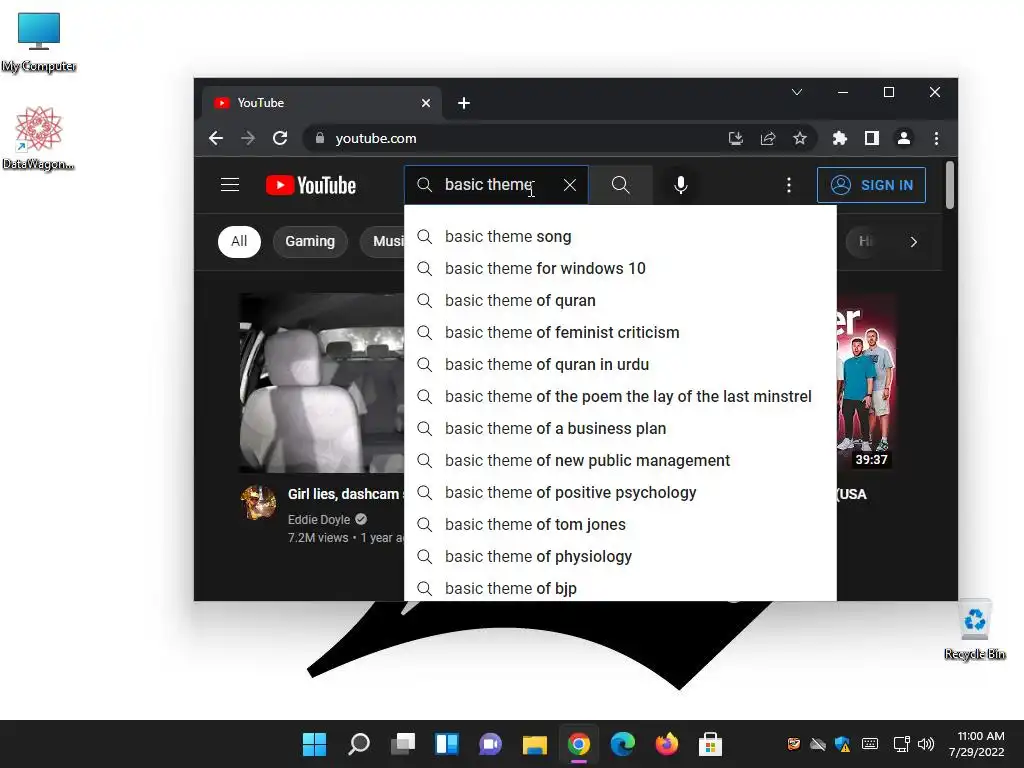Choose suggestion basic theme for windows 10
Image resolution: width=1024 pixels, height=768 pixels.
(620, 268)
